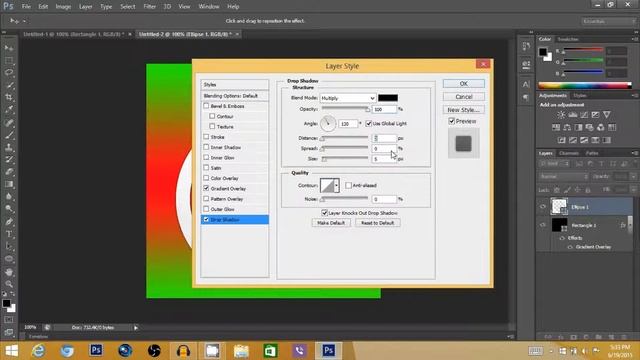
Task: Uncheck the Drop Shadow checkbox
Action: pyautogui.click(x=206, y=219)
